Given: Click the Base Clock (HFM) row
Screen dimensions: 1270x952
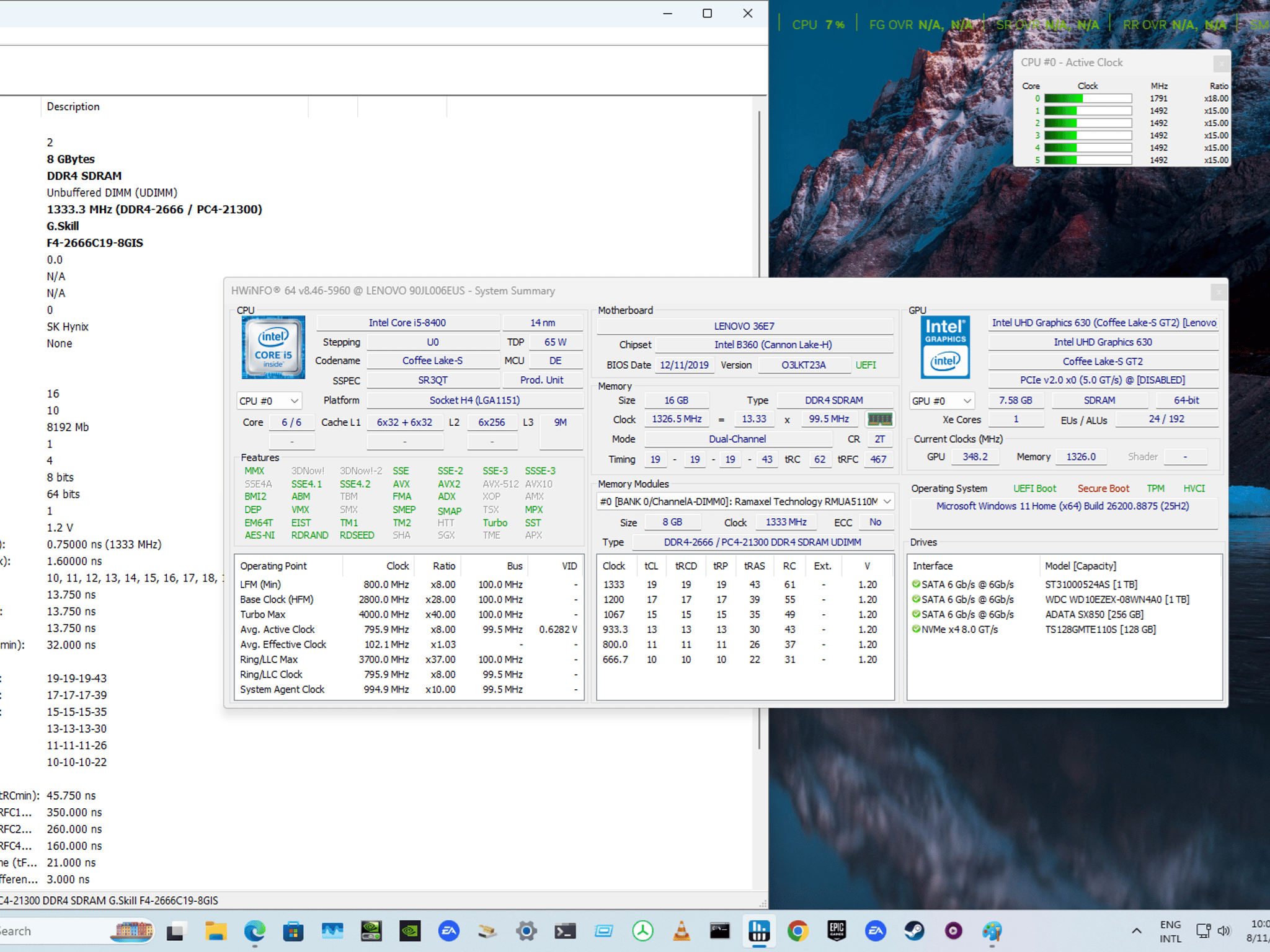Looking at the screenshot, I should coord(409,599).
